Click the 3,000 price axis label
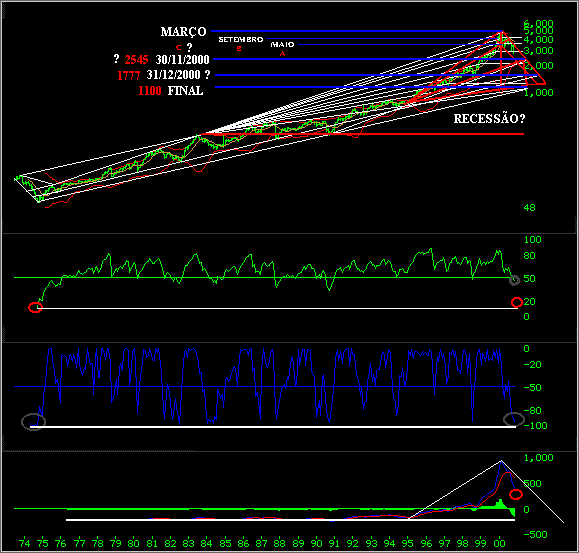579x553 pixels. click(x=538, y=51)
